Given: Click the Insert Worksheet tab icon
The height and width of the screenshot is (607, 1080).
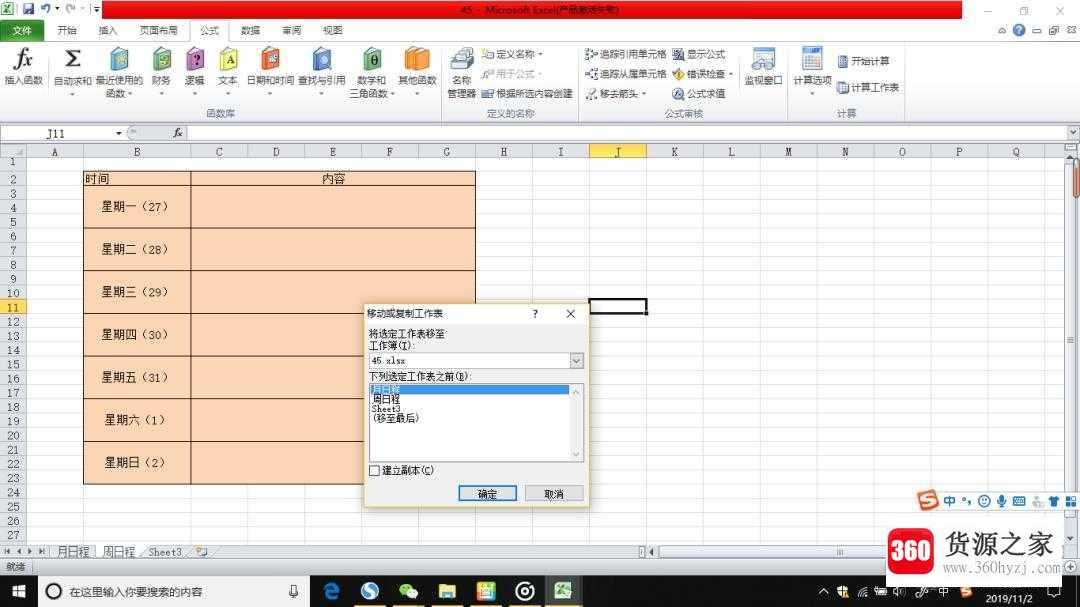Looking at the screenshot, I should pos(201,552).
